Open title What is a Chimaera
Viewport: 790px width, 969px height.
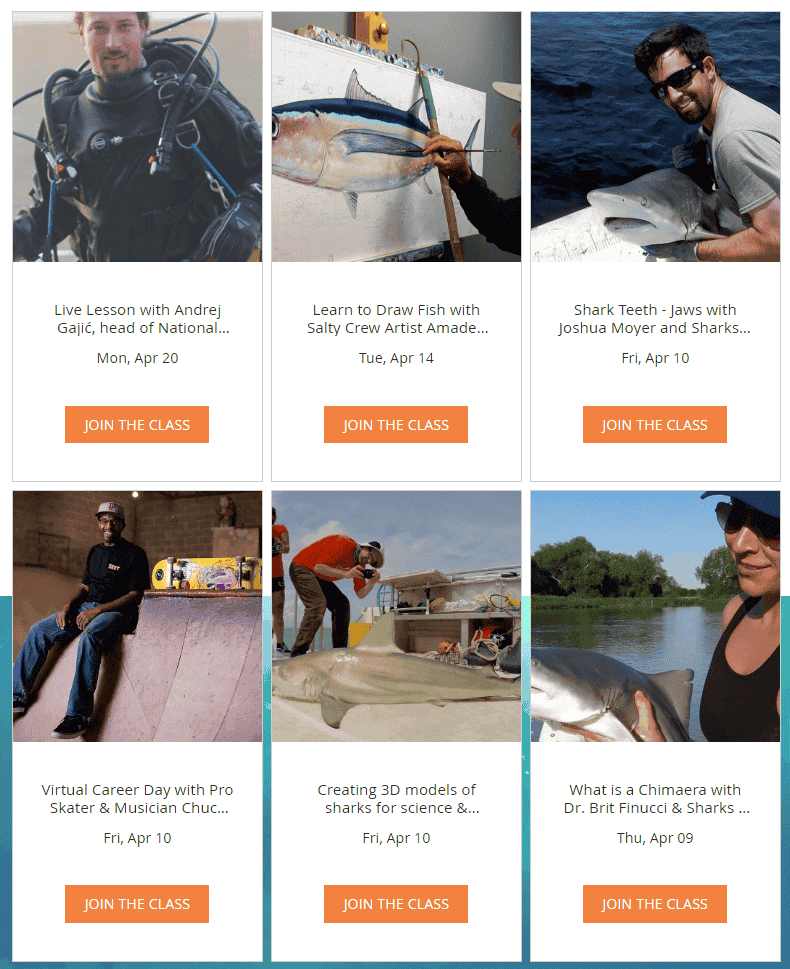(655, 798)
